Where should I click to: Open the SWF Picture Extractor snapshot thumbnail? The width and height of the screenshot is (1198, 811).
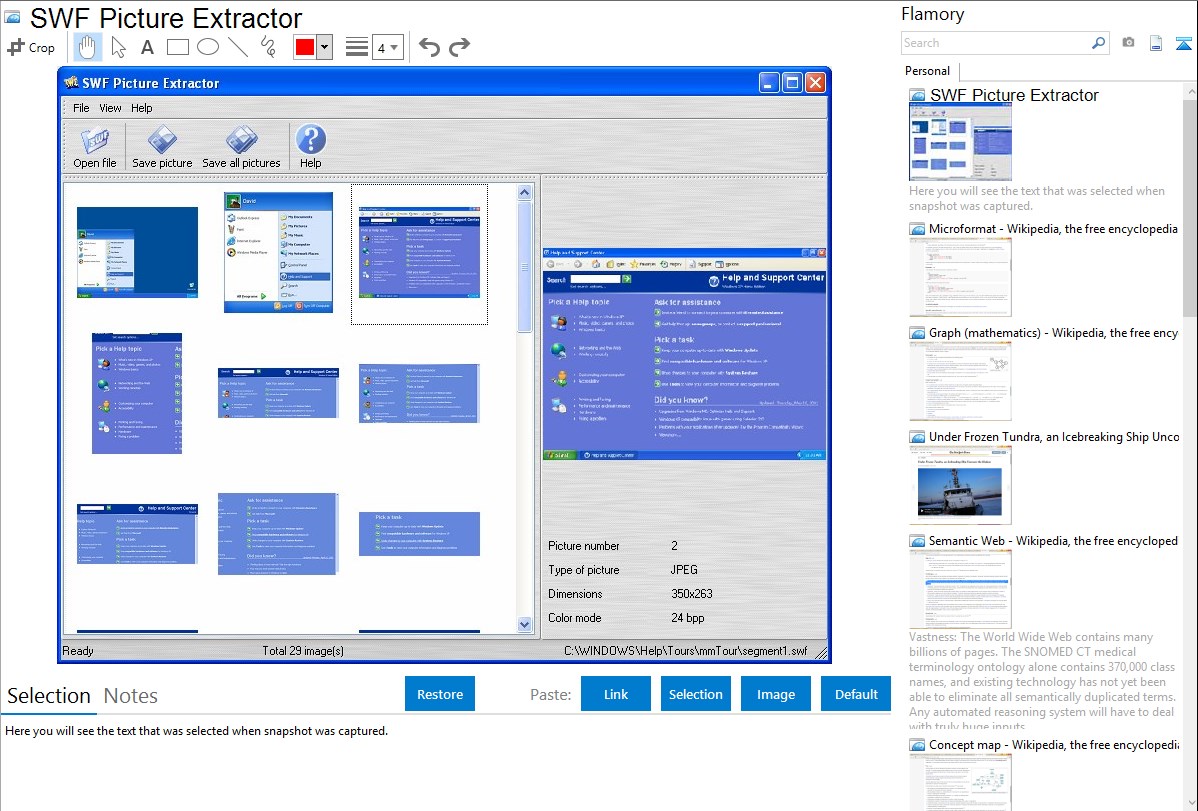(960, 143)
